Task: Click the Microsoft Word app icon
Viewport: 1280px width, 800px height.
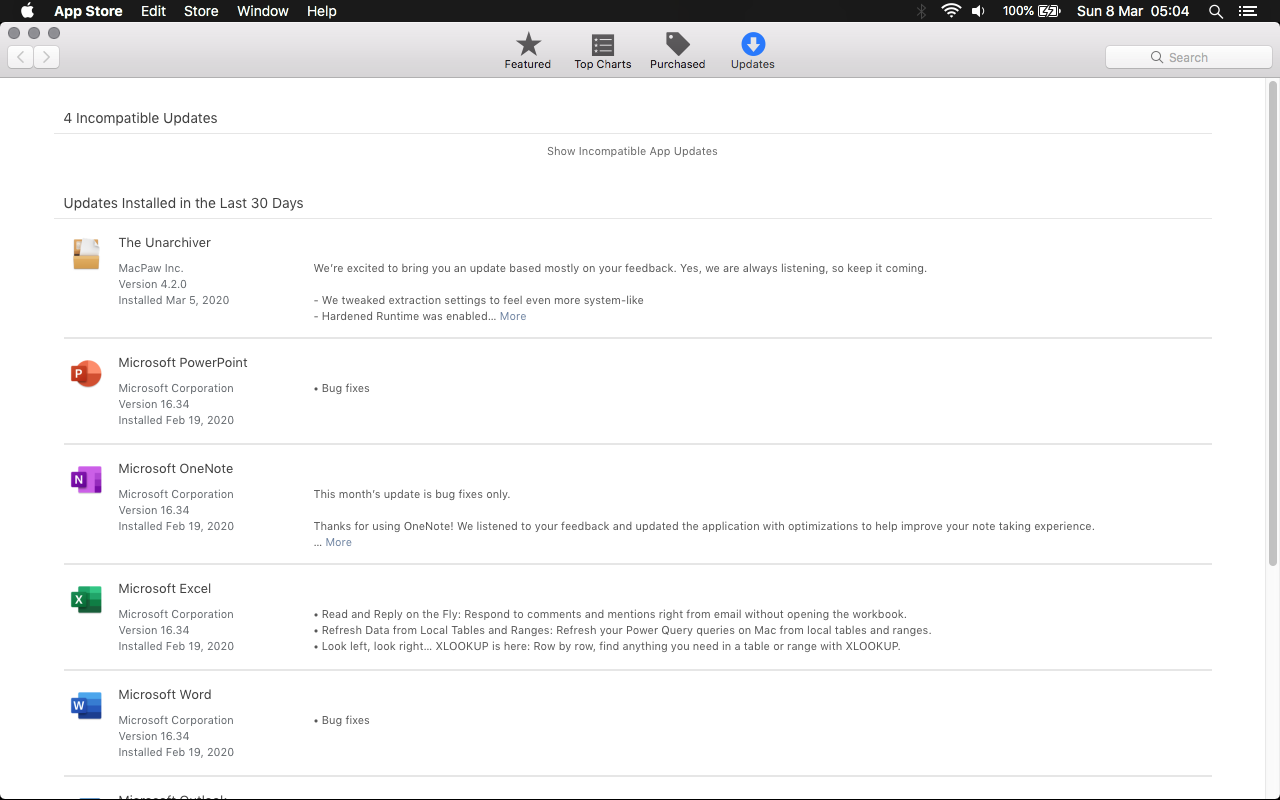Action: pos(86,706)
